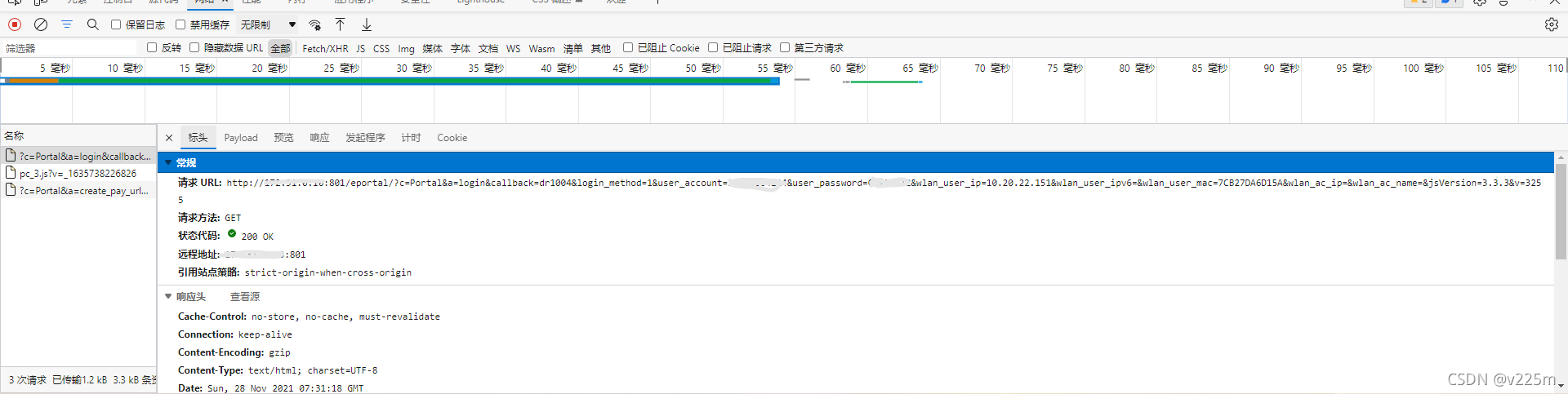Click 请求方法 GET value
The height and width of the screenshot is (394, 1568).
point(233,218)
